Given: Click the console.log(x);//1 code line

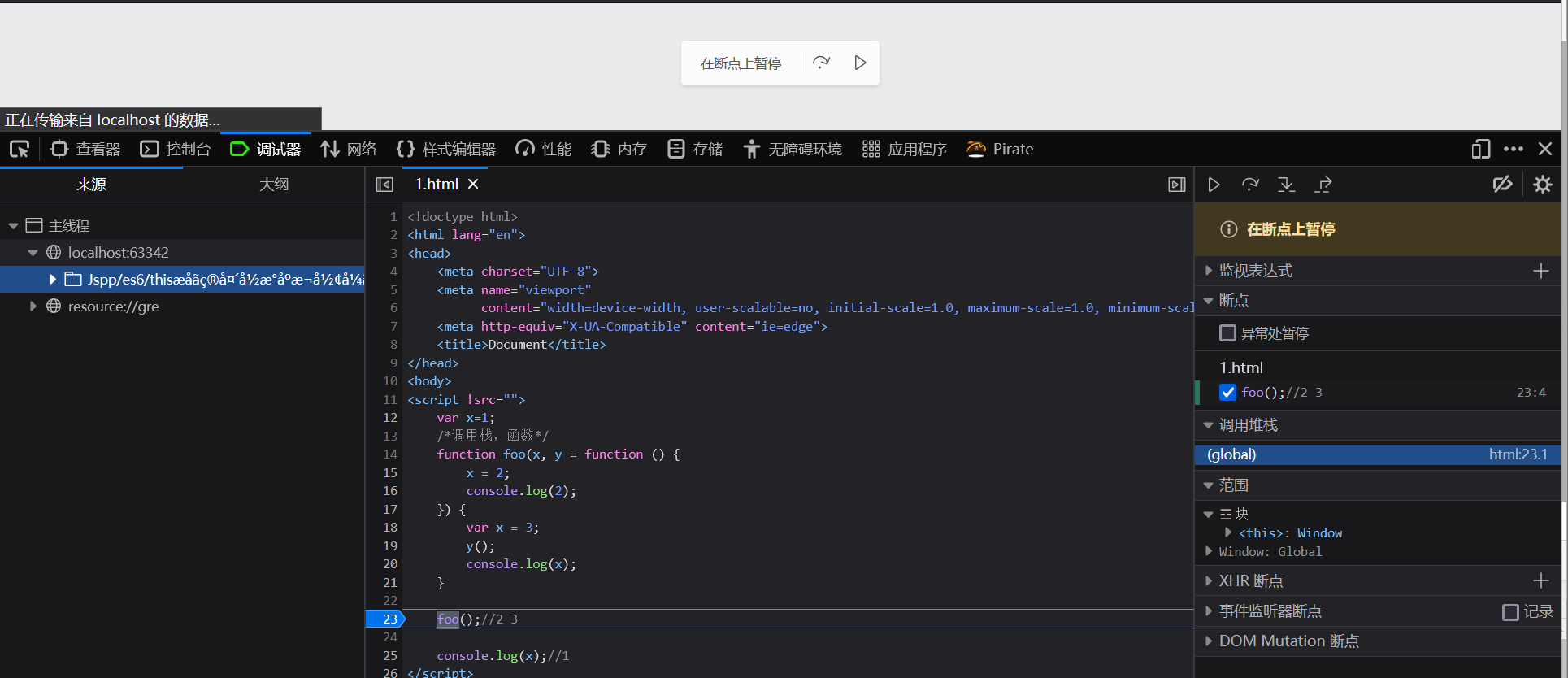Looking at the screenshot, I should point(502,656).
